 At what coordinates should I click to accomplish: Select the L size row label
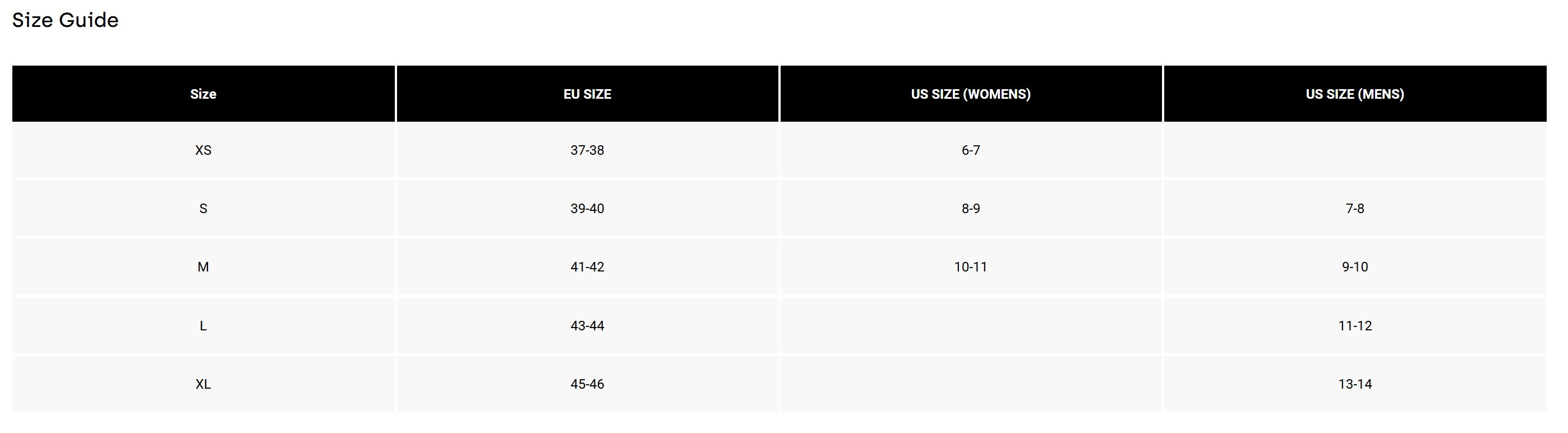coord(204,326)
